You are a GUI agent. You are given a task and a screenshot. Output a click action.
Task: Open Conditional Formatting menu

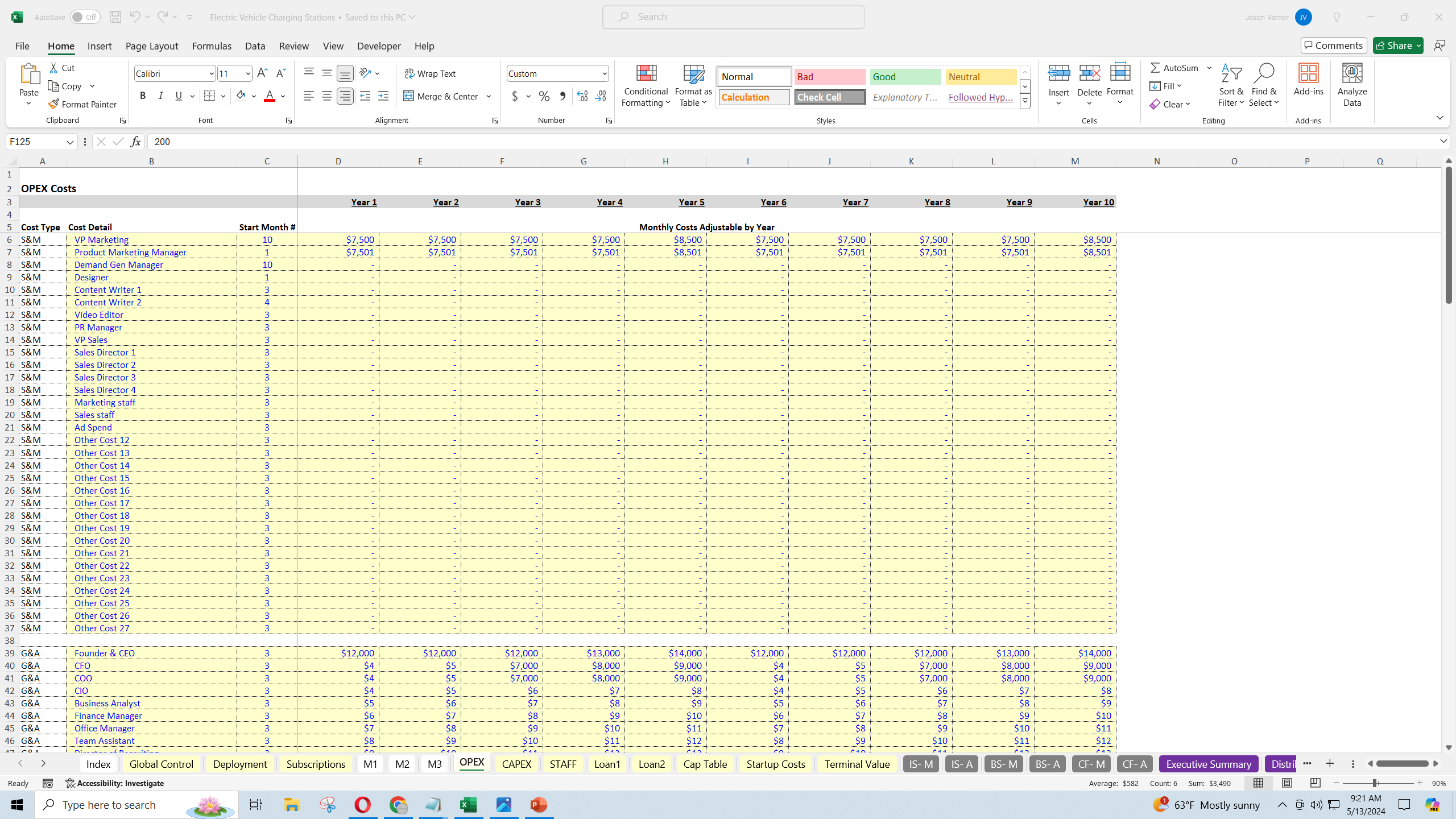point(646,85)
